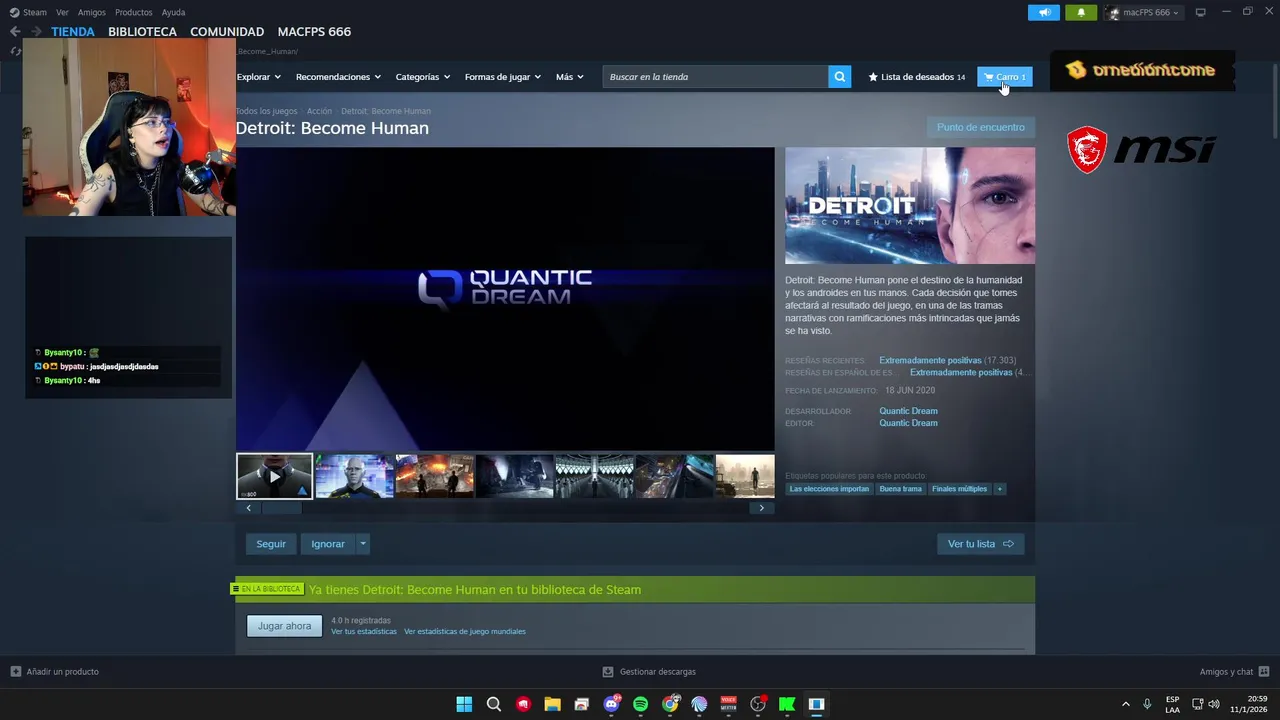Screen dimensions: 1280x720
Task: Open Google Chrome from the taskbar
Action: pyautogui.click(x=670, y=704)
